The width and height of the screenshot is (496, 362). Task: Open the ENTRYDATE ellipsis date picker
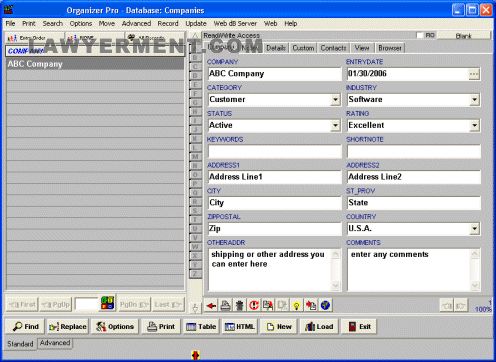point(474,74)
